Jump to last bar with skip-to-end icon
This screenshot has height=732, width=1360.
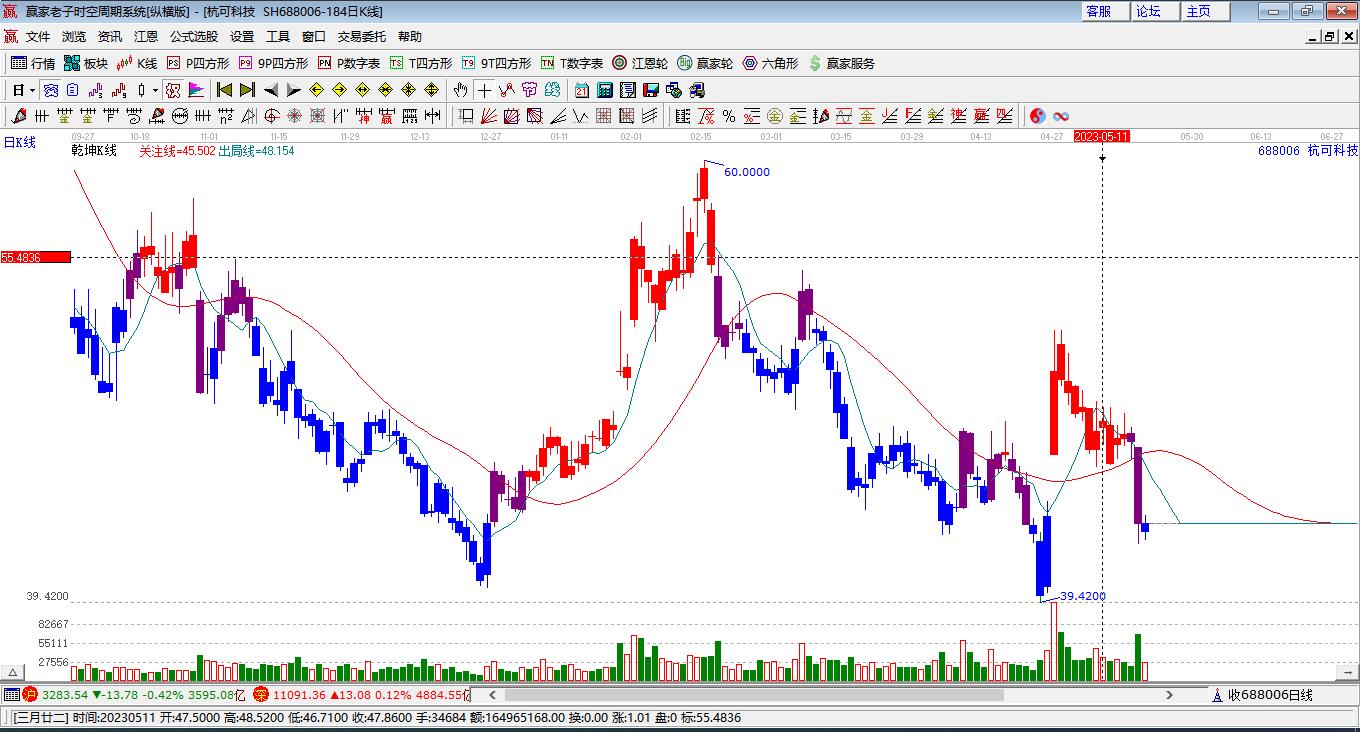pyautogui.click(x=248, y=90)
